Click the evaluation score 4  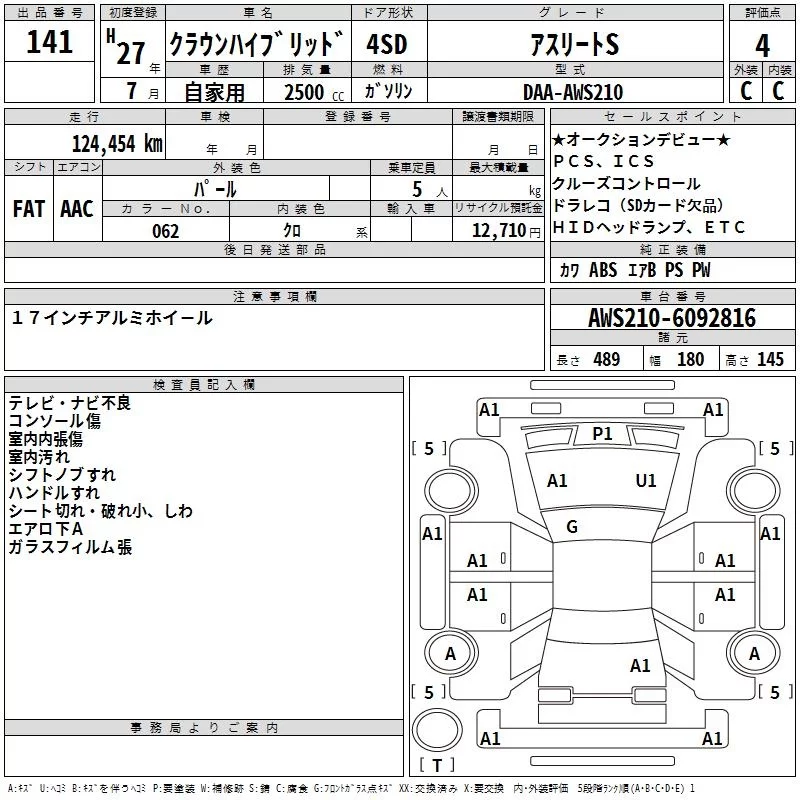point(762,46)
